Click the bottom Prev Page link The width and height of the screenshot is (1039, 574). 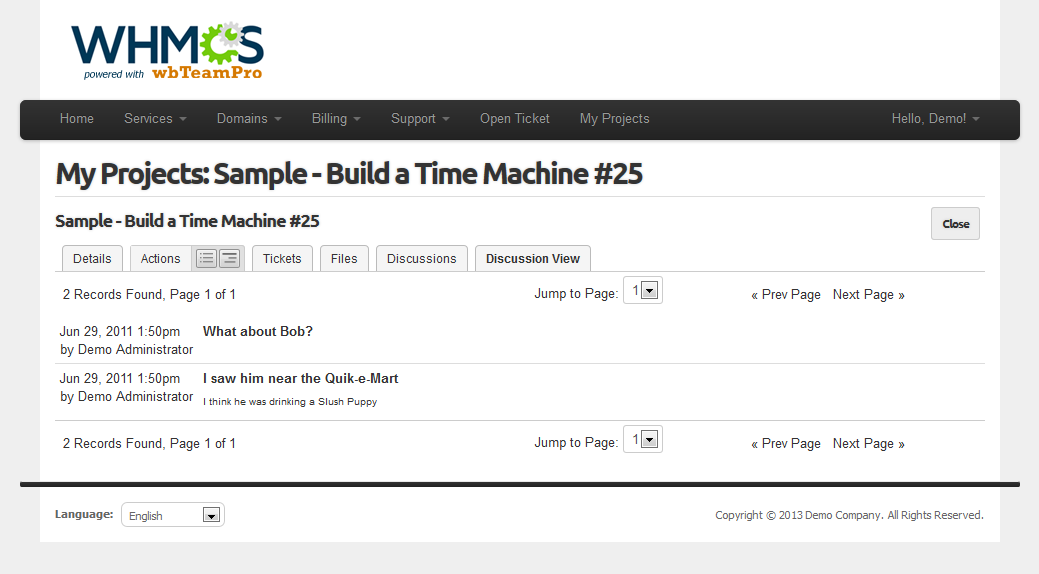click(786, 444)
